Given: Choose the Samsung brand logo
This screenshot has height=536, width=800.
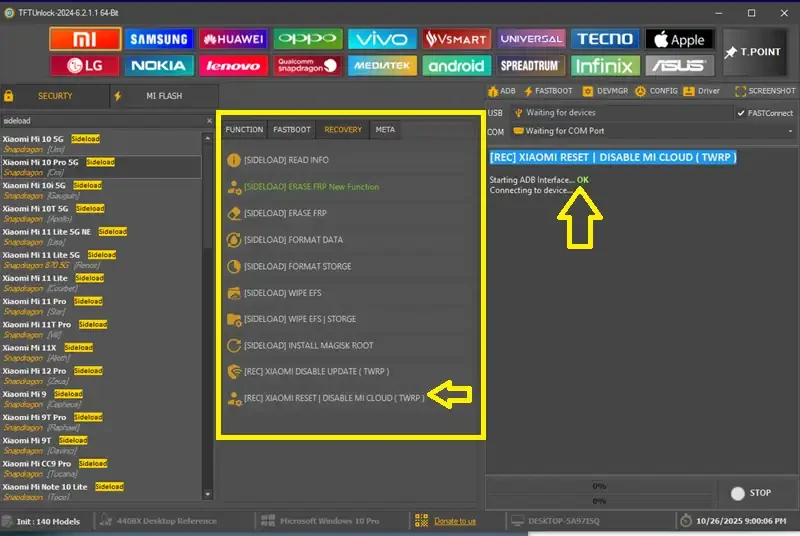Looking at the screenshot, I should pyautogui.click(x=160, y=39).
